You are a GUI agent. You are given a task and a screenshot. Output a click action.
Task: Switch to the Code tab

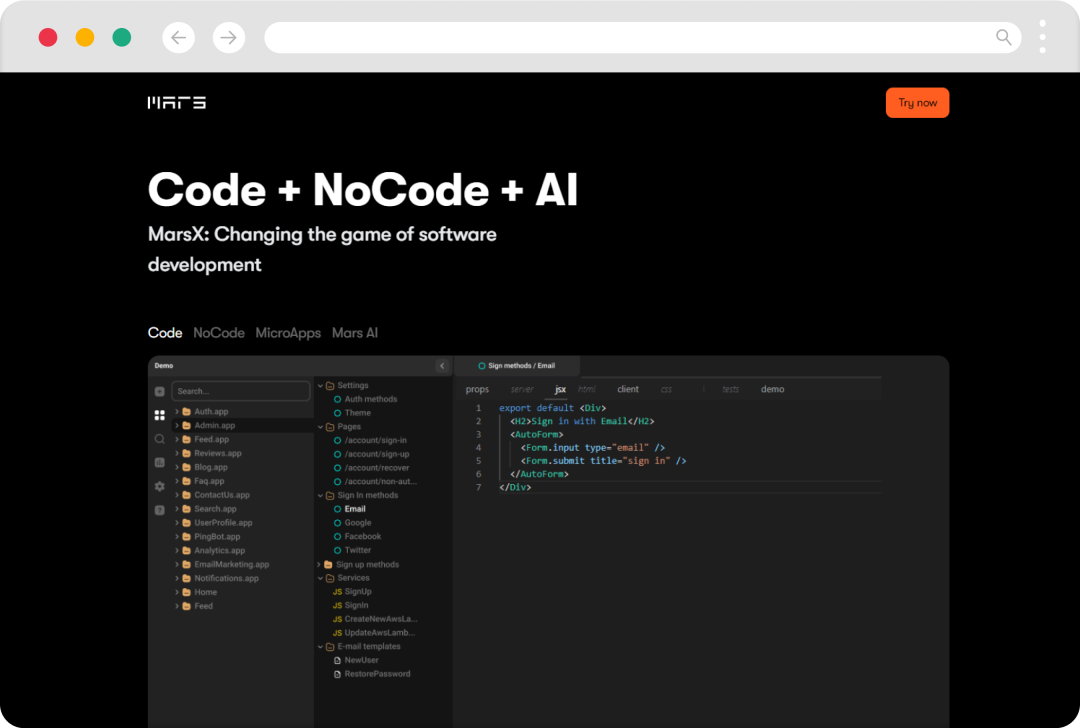(x=165, y=333)
